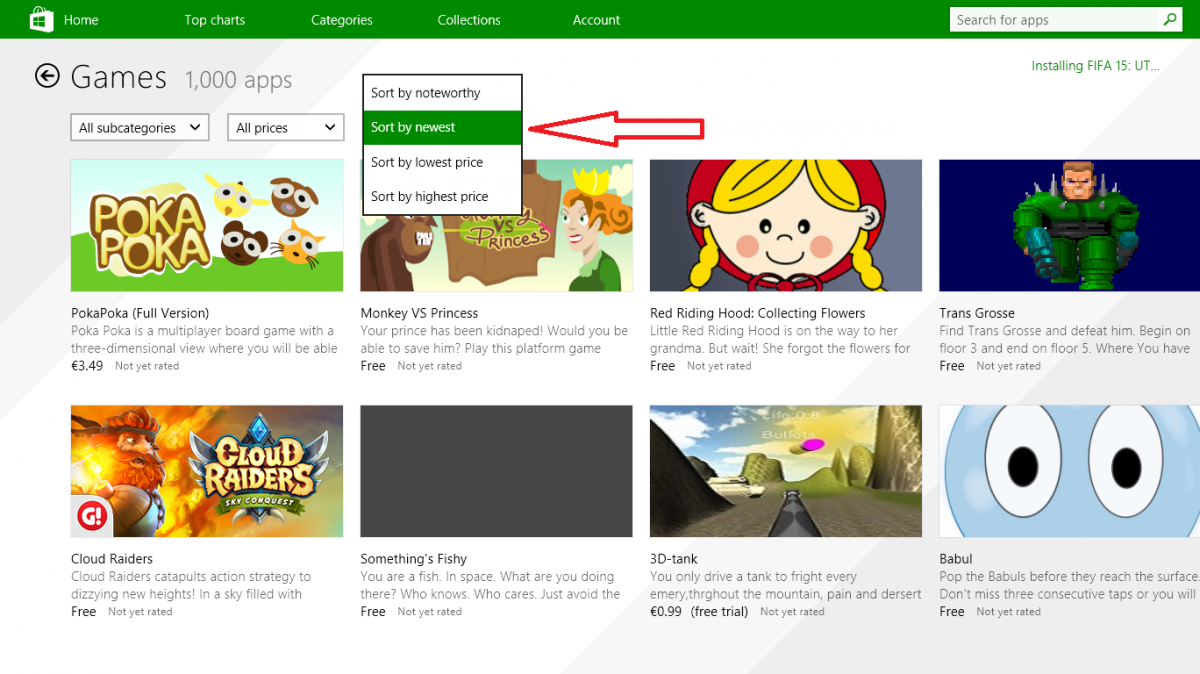The height and width of the screenshot is (674, 1200).
Task: Click the Trans Grosse title
Action: [977, 313]
